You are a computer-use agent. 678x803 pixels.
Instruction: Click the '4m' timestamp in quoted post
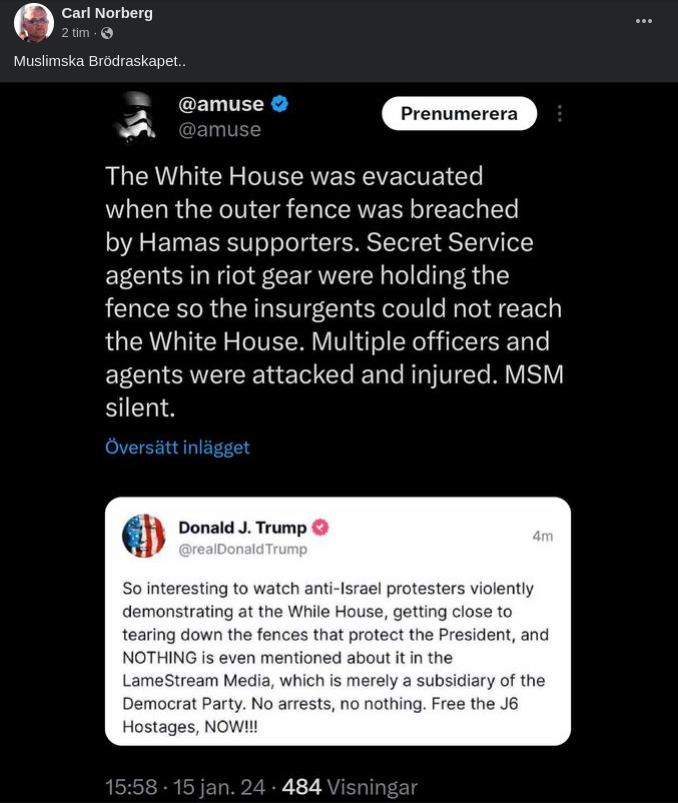(x=542, y=536)
